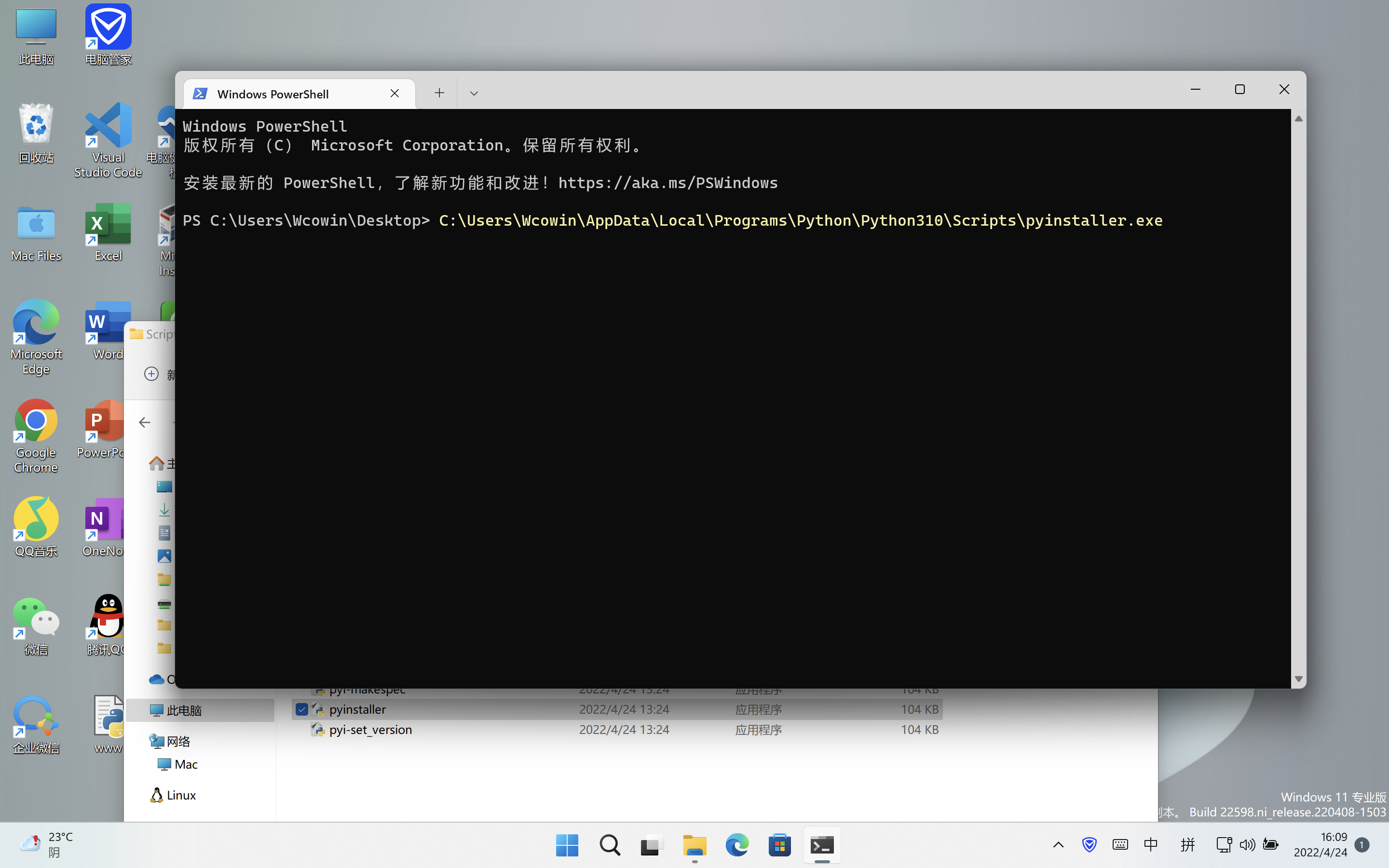The width and height of the screenshot is (1389, 868).
Task: Expand the terminal profile dropdown chevron
Action: pyautogui.click(x=474, y=93)
